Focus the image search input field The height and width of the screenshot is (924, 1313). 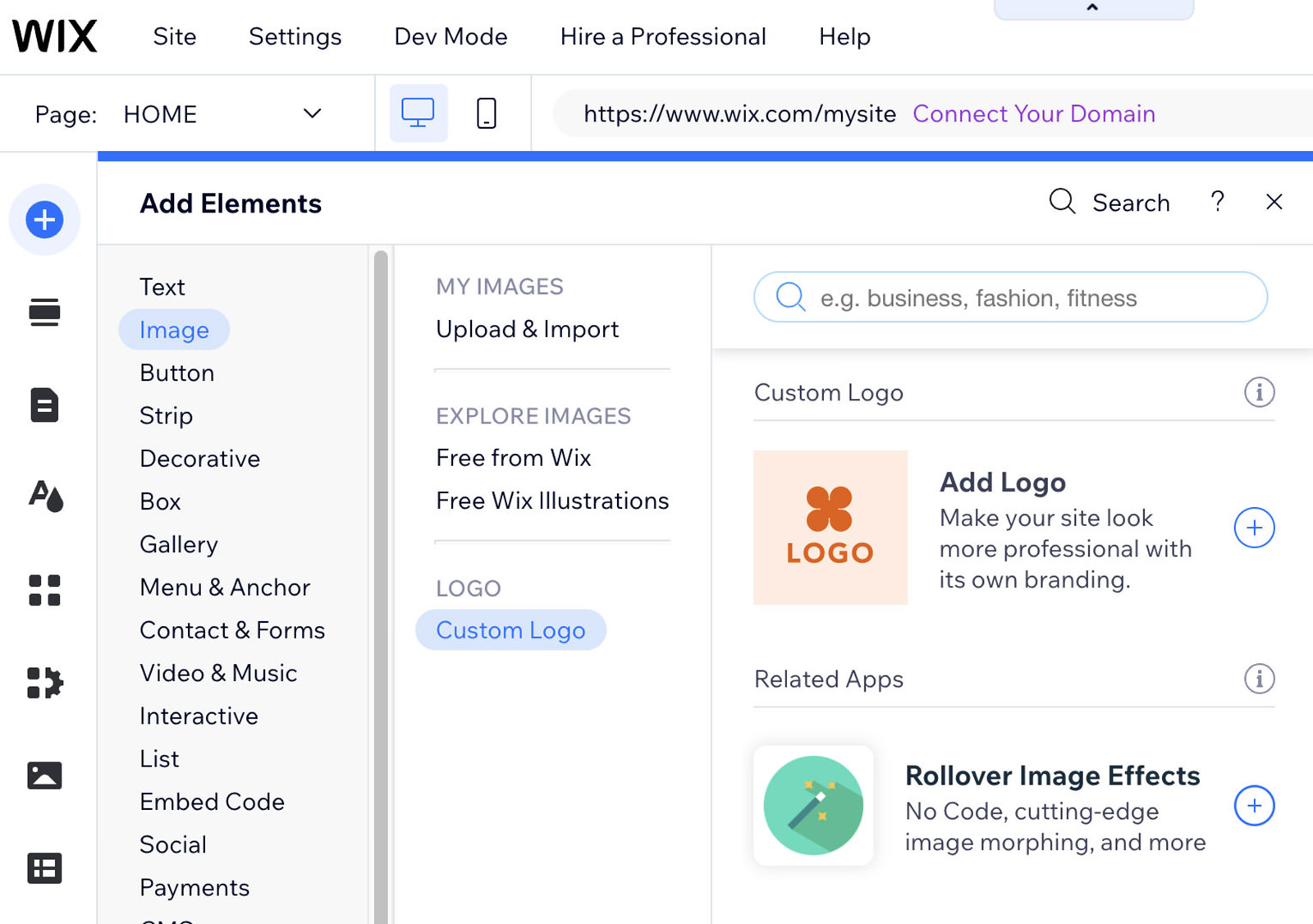click(x=1011, y=297)
